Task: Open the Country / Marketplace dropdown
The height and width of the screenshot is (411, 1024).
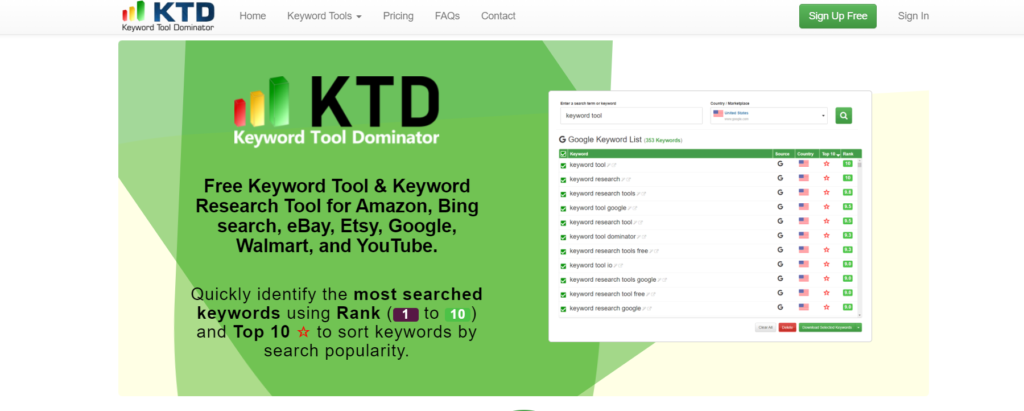Action: click(x=769, y=116)
